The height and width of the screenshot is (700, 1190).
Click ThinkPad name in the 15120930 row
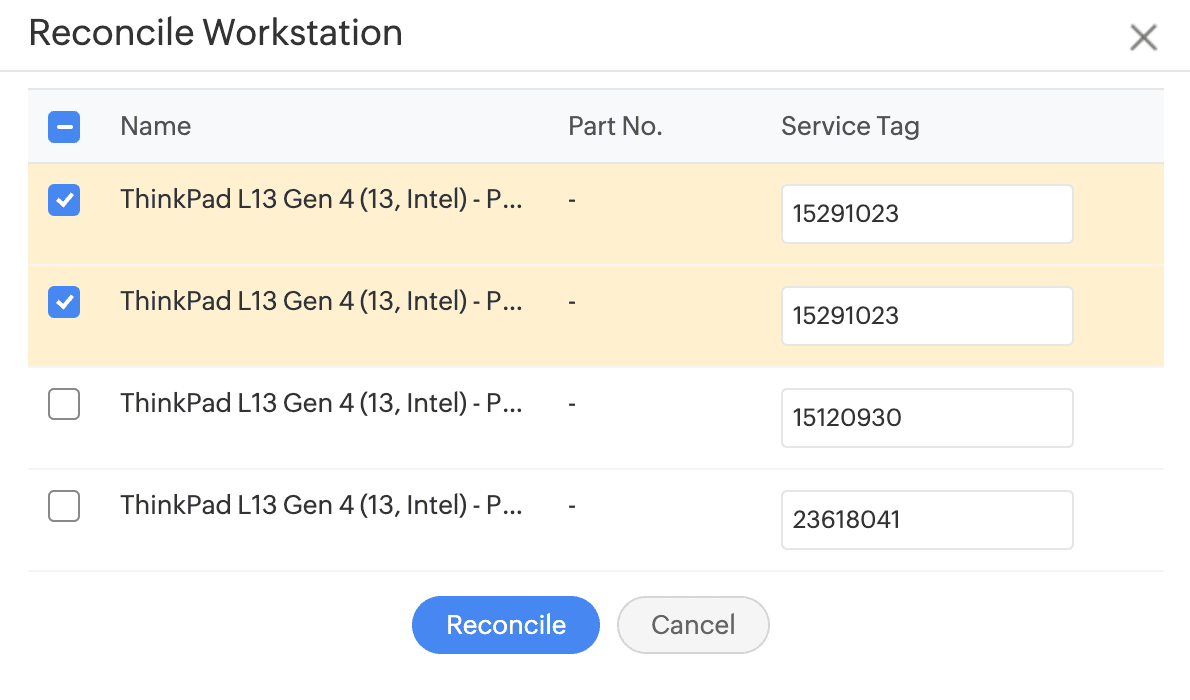(321, 404)
